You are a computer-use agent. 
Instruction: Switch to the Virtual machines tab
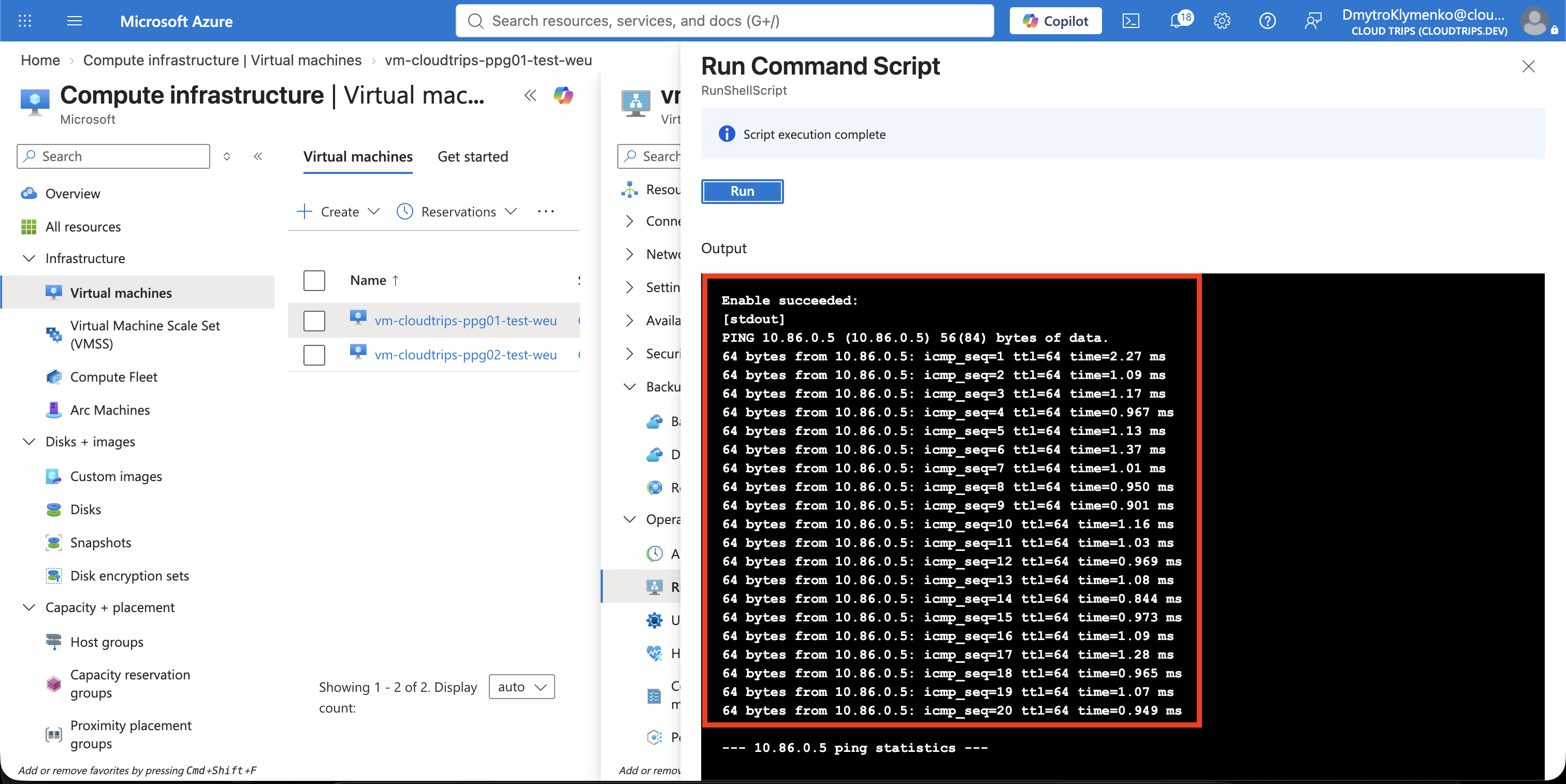pos(357,157)
